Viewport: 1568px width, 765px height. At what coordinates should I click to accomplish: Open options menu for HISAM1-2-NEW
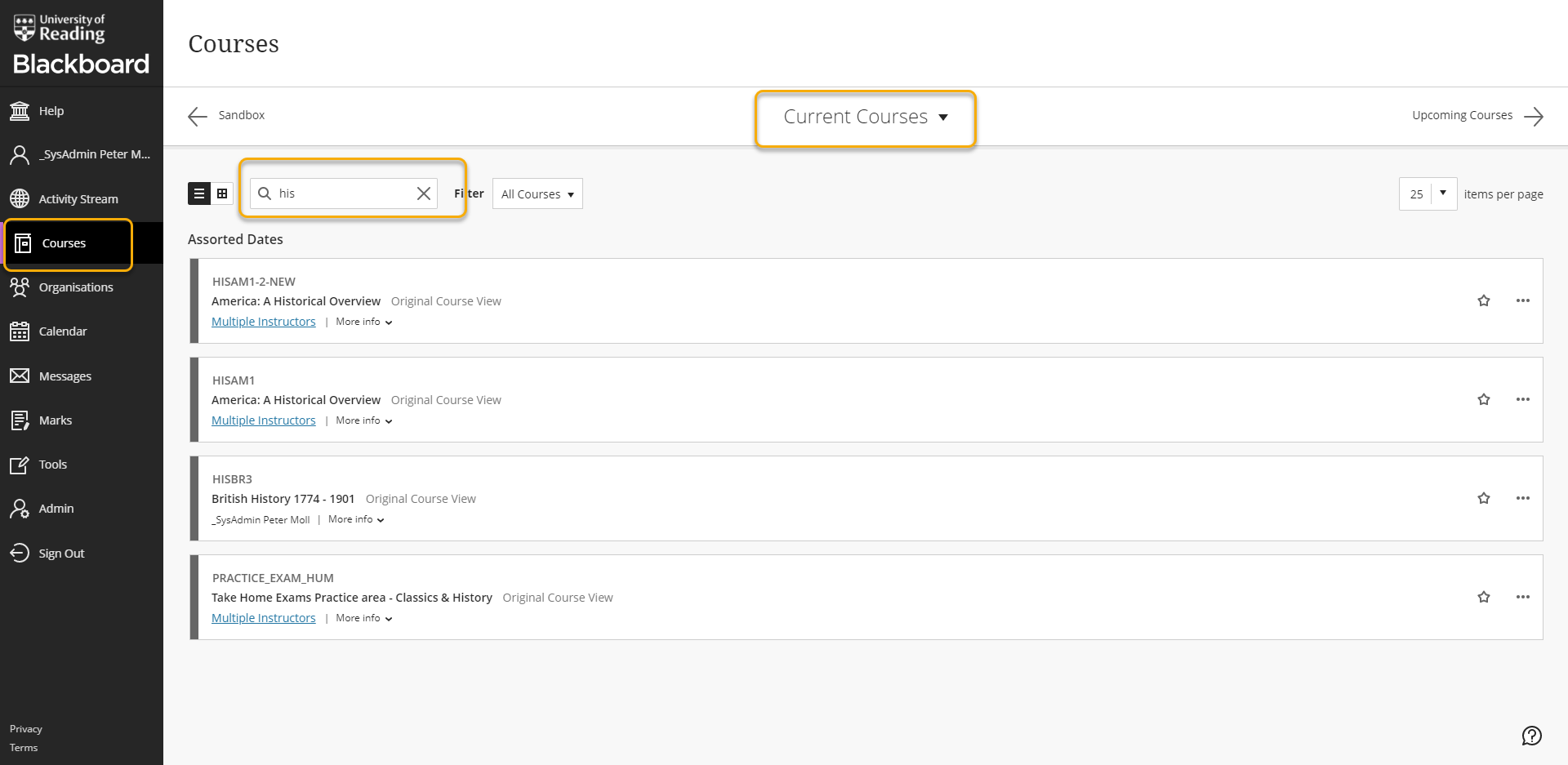coord(1523,300)
